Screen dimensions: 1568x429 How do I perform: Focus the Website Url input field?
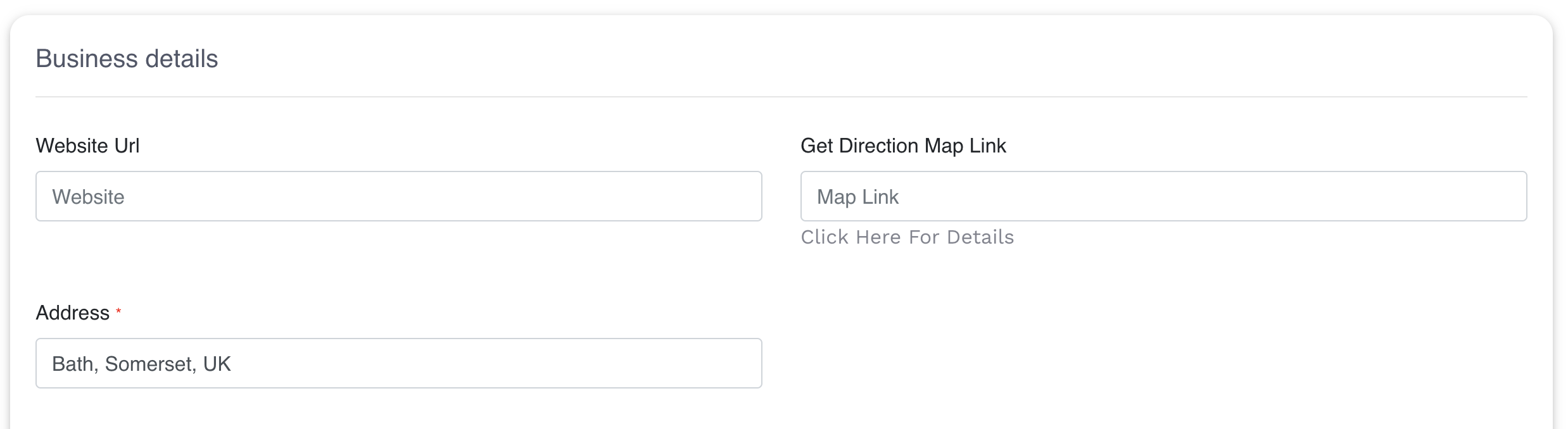coord(398,196)
